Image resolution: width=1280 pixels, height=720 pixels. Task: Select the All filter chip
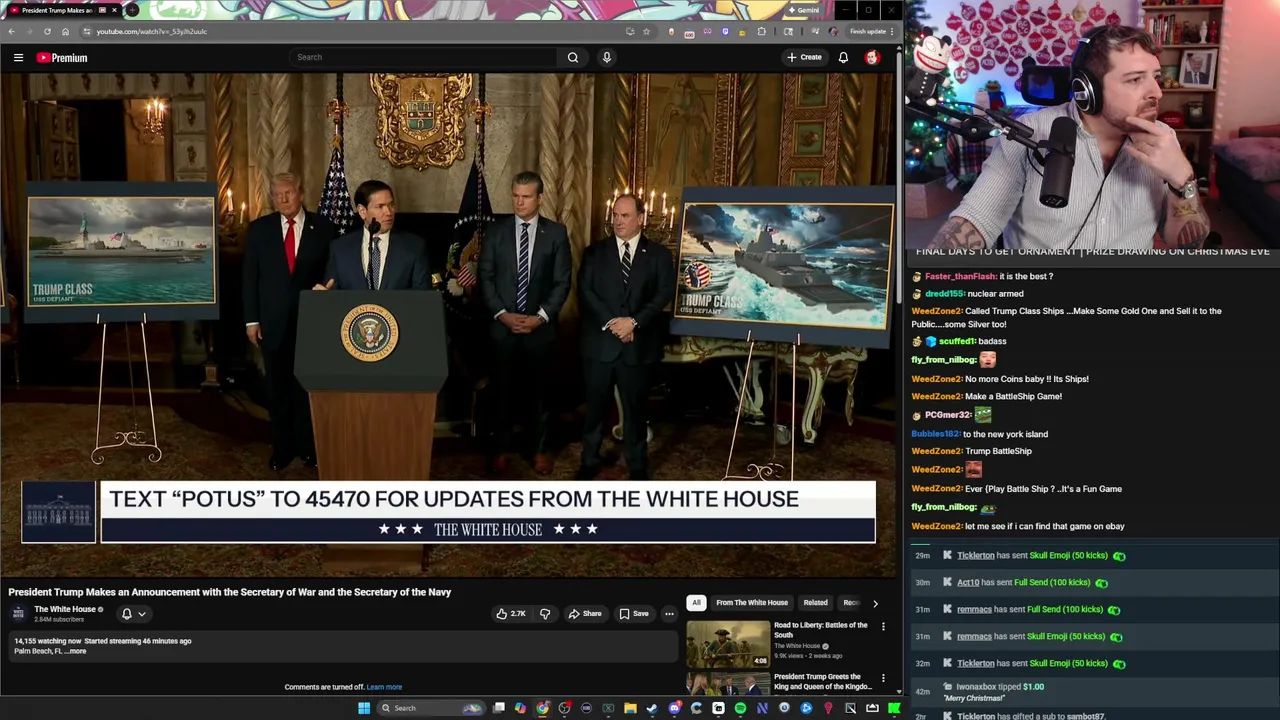coord(696,603)
